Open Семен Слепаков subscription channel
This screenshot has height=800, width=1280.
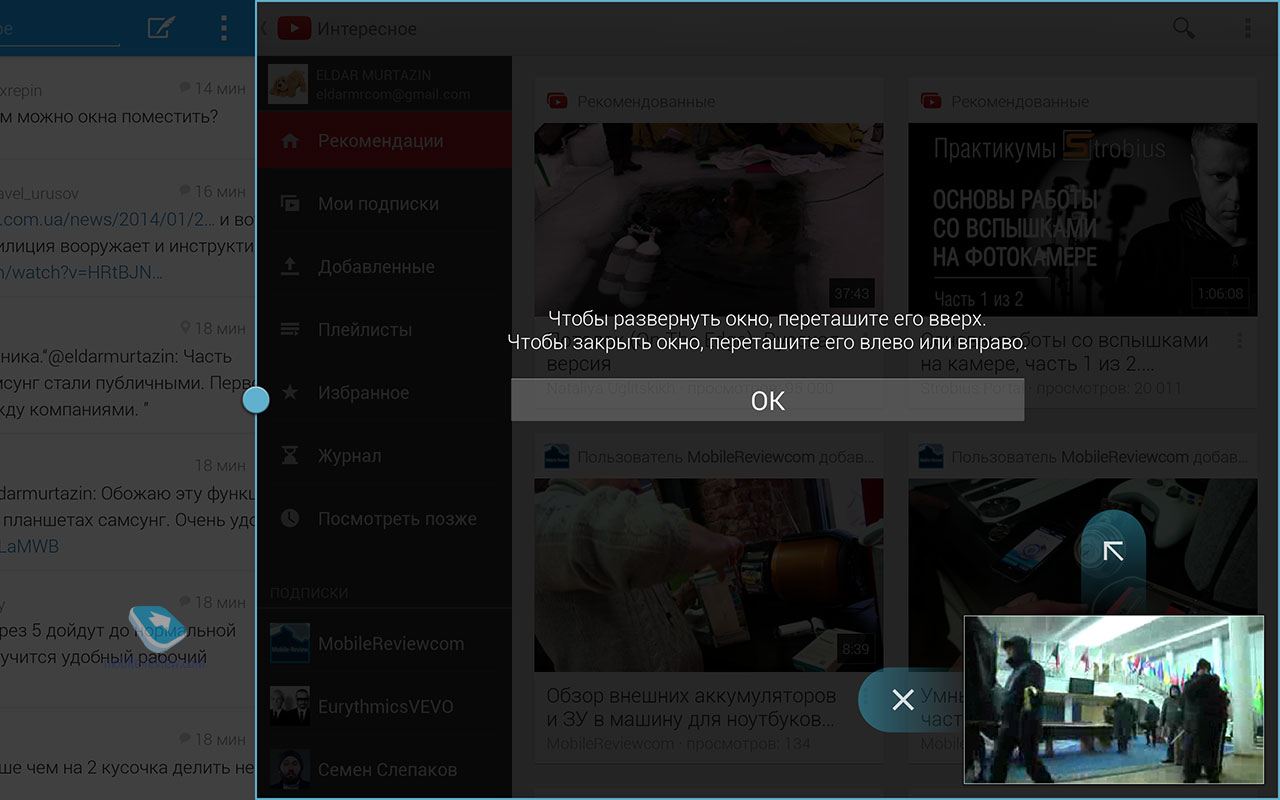385,769
